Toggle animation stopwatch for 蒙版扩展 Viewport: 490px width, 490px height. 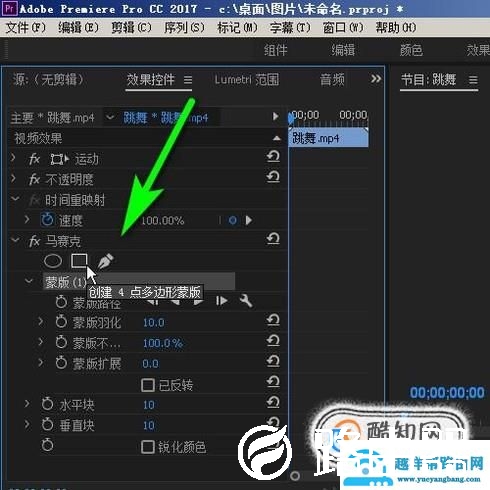coord(61,363)
